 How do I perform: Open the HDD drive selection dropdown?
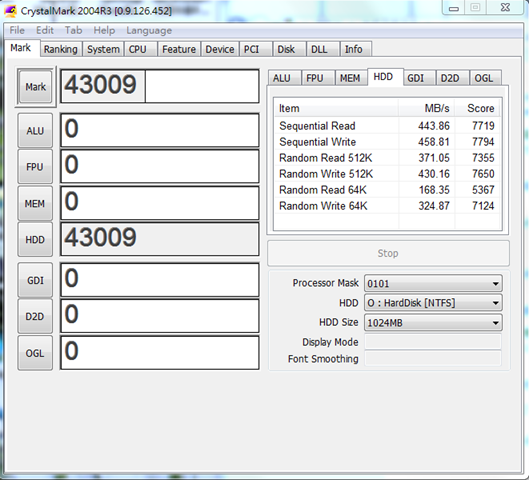(433, 303)
